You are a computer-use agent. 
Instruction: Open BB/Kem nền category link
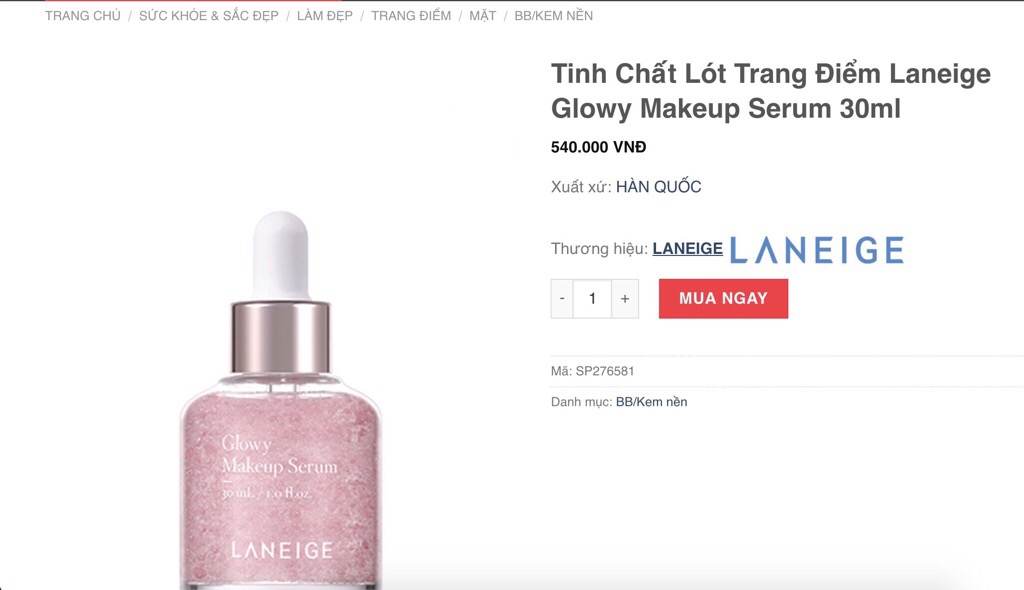tap(651, 402)
